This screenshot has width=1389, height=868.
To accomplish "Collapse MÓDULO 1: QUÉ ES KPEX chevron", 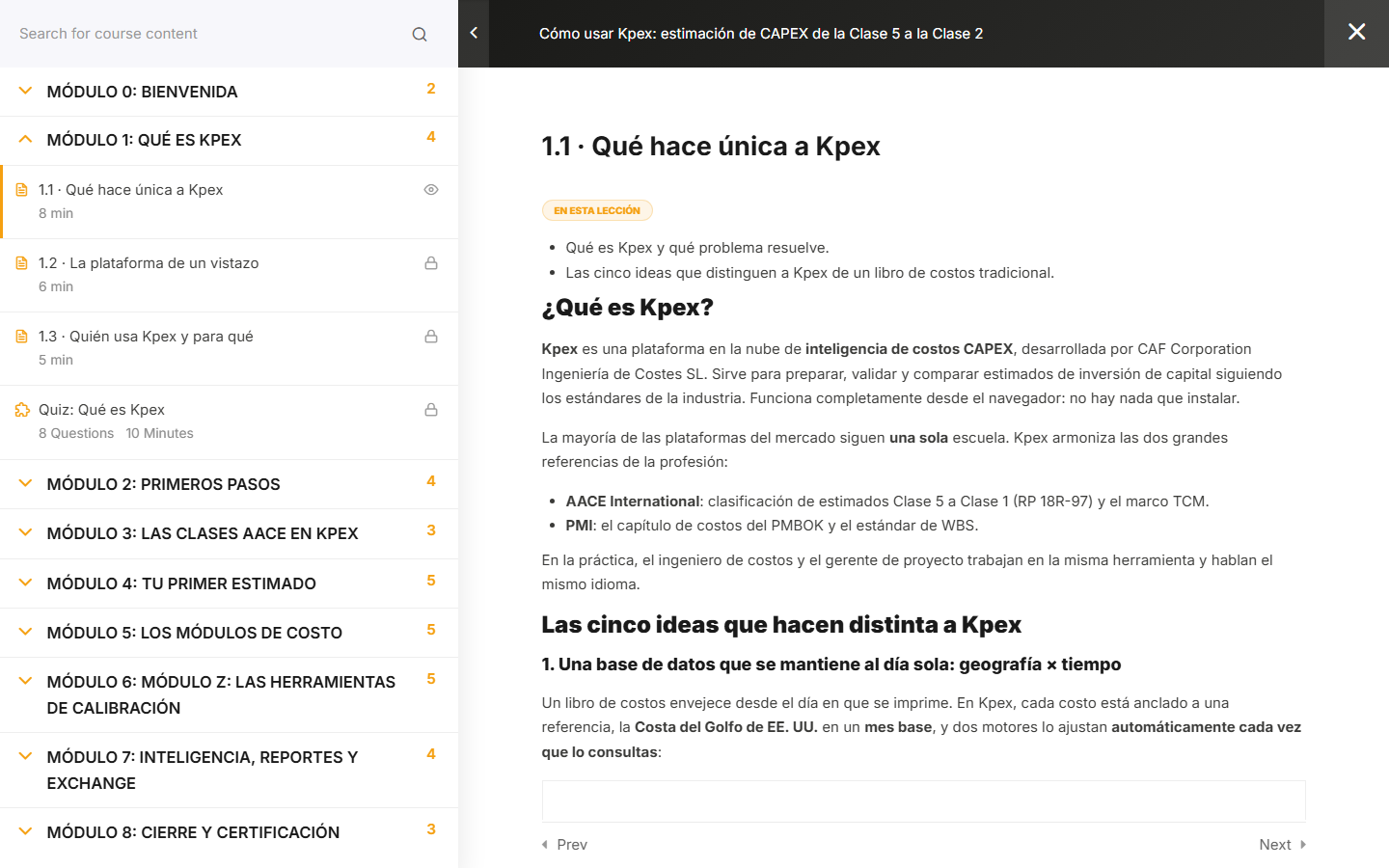I will tap(26, 139).
